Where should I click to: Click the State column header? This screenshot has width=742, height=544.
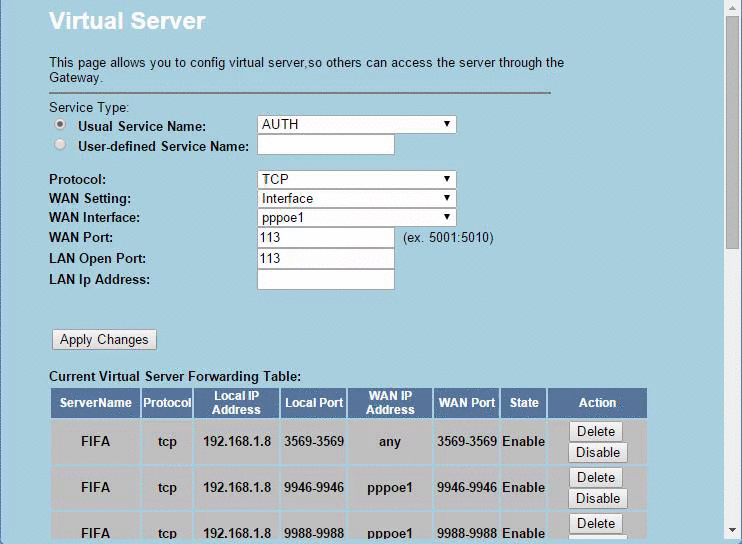coord(524,403)
